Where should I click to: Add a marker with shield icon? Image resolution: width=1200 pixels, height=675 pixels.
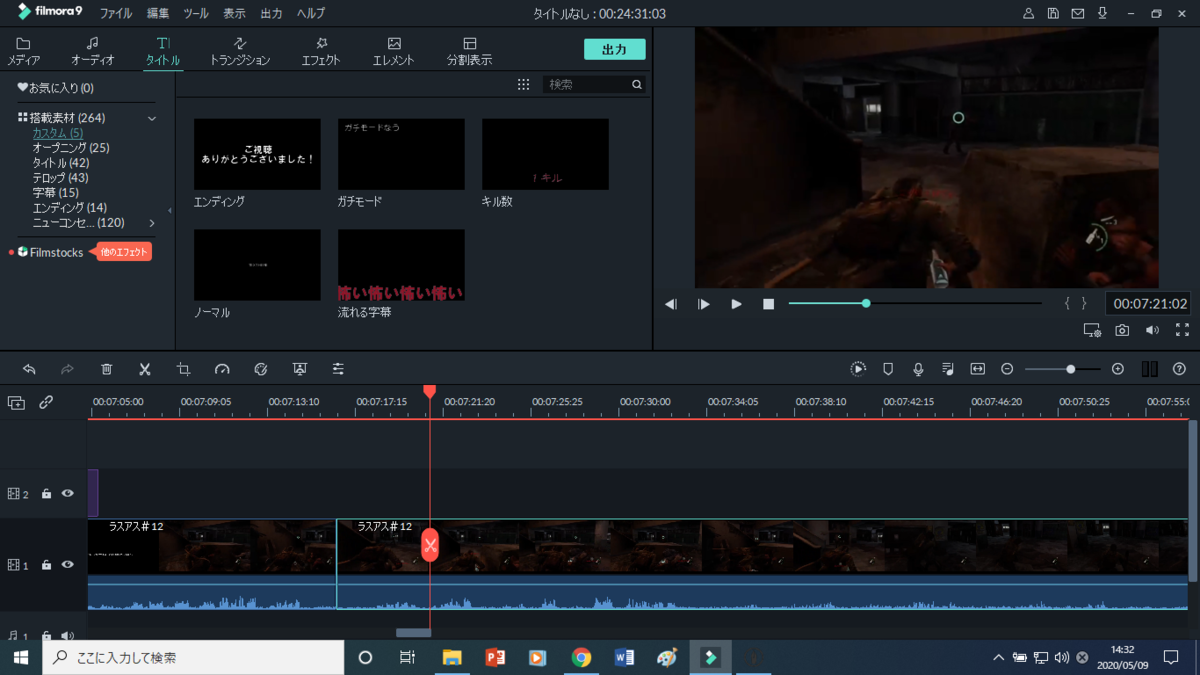coord(888,369)
